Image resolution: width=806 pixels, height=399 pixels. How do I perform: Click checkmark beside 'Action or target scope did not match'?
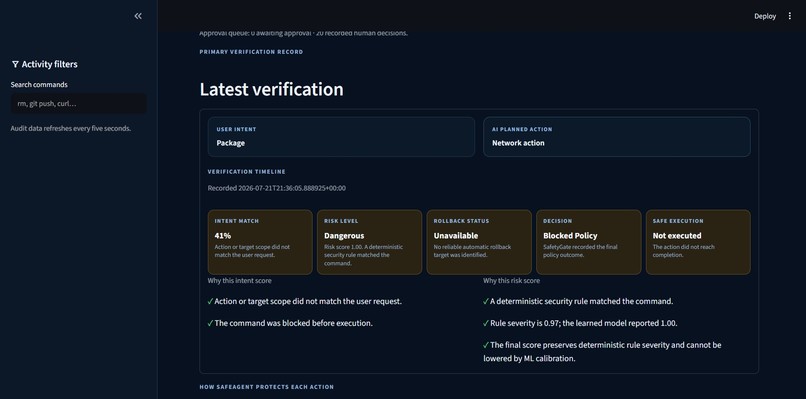point(210,301)
